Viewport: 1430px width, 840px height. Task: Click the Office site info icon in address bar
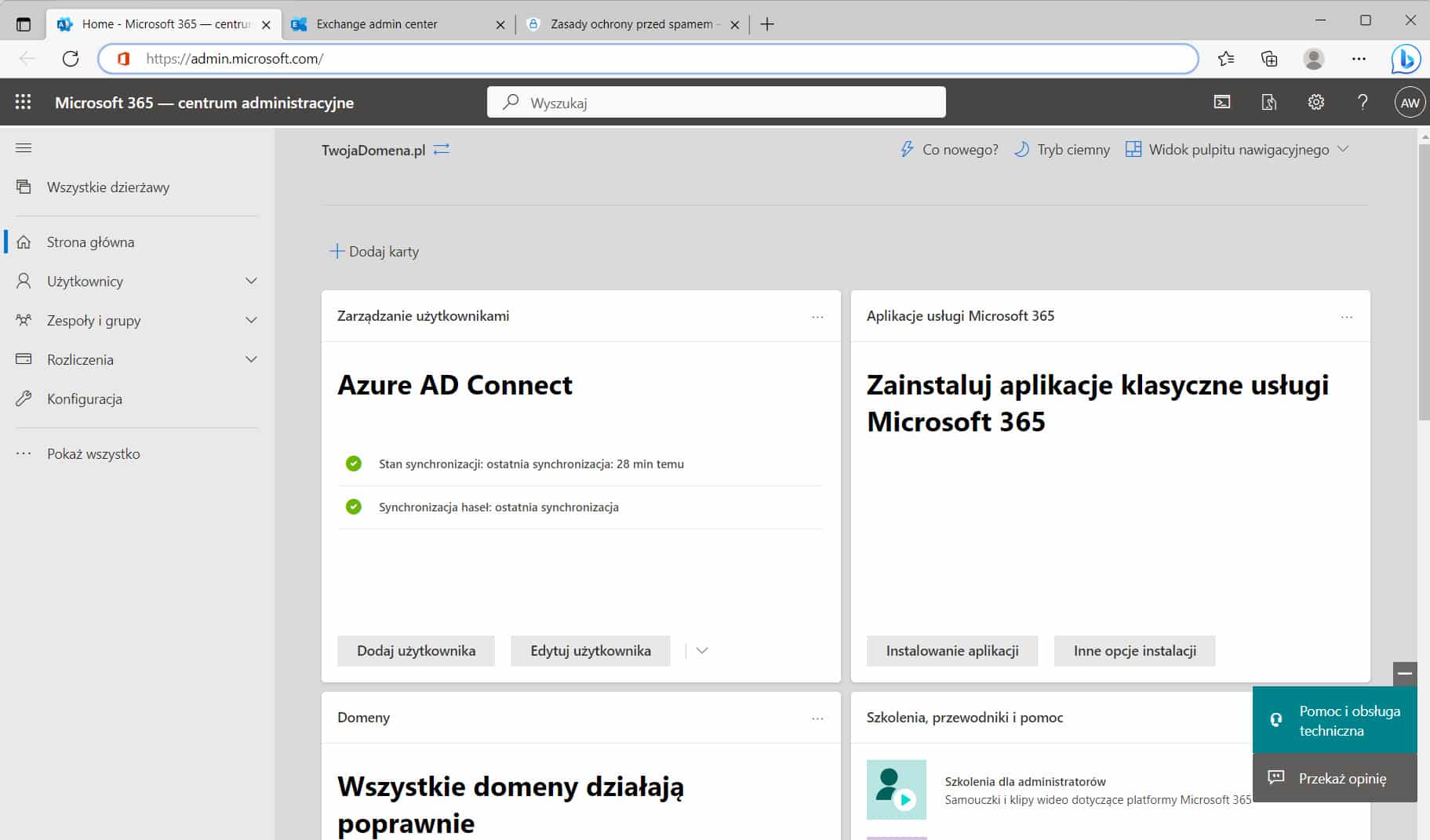[x=123, y=59]
